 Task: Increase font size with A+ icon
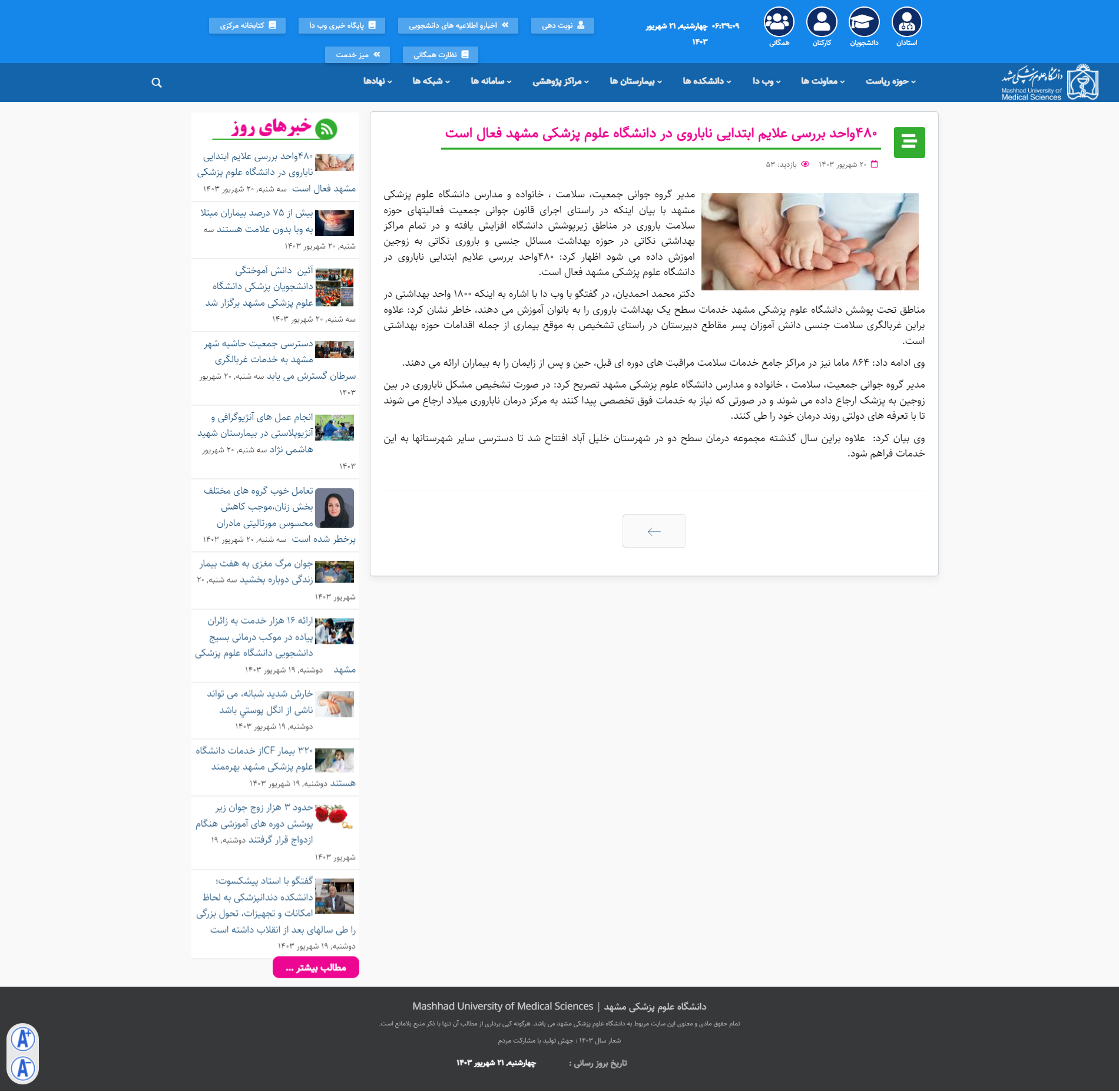23,1038
